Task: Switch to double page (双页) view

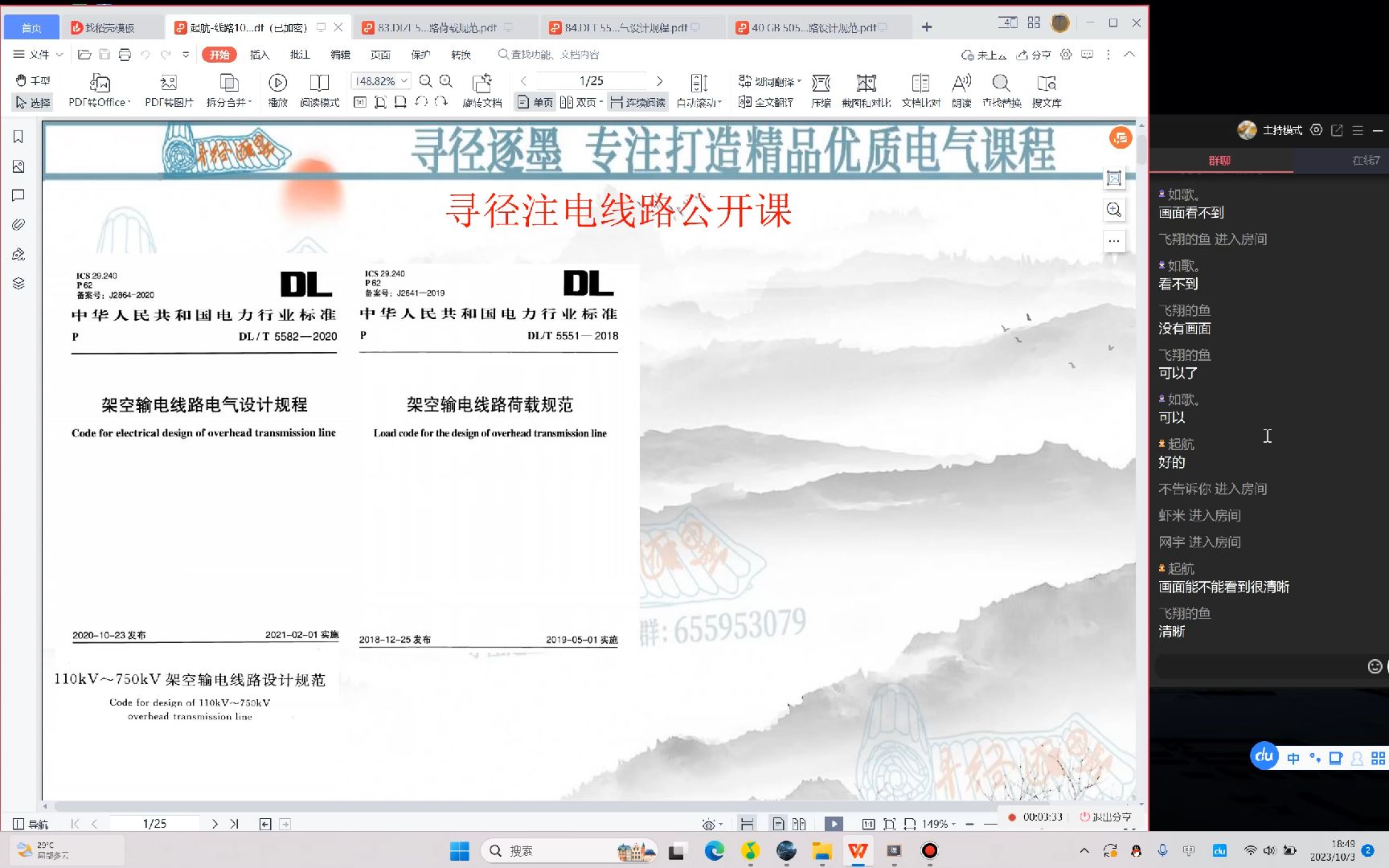Action: pyautogui.click(x=580, y=102)
